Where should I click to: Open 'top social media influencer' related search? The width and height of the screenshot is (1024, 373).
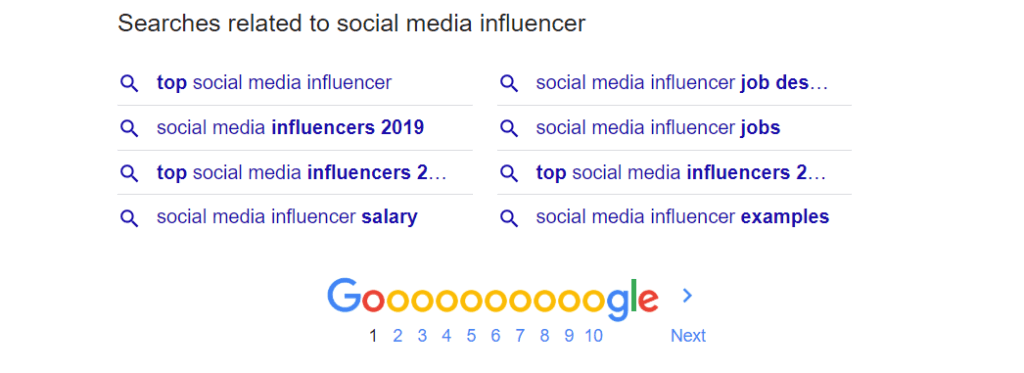[x=274, y=83]
